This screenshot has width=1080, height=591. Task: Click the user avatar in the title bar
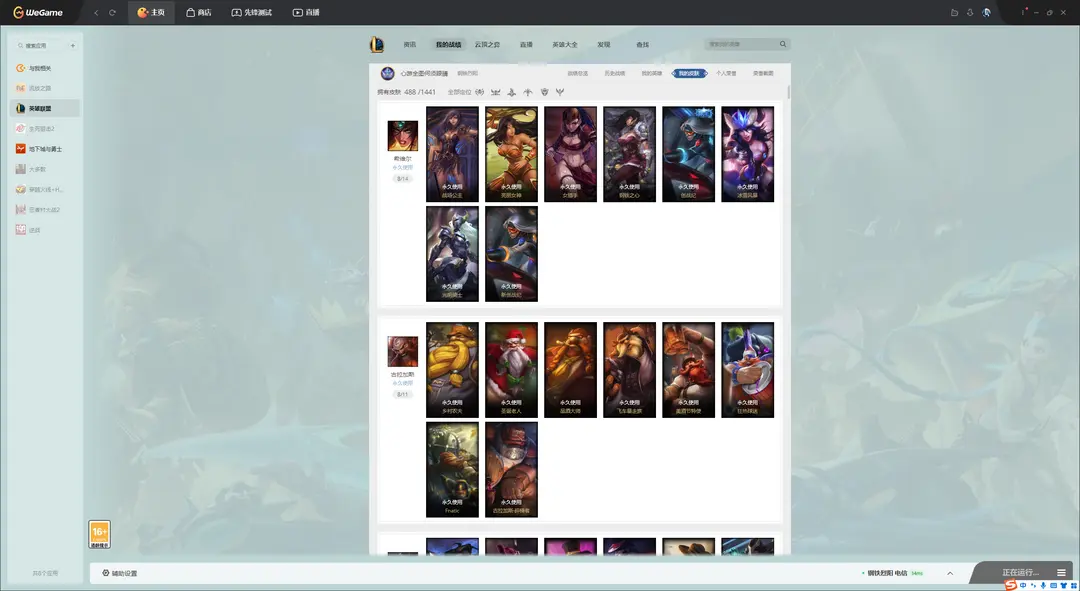pyautogui.click(x=986, y=12)
